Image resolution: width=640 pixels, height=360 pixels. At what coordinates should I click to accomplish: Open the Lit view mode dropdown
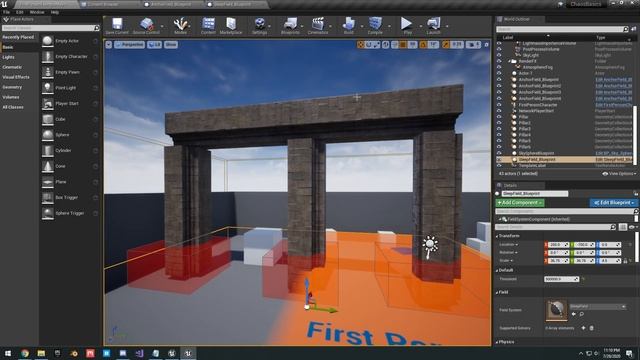[x=154, y=44]
